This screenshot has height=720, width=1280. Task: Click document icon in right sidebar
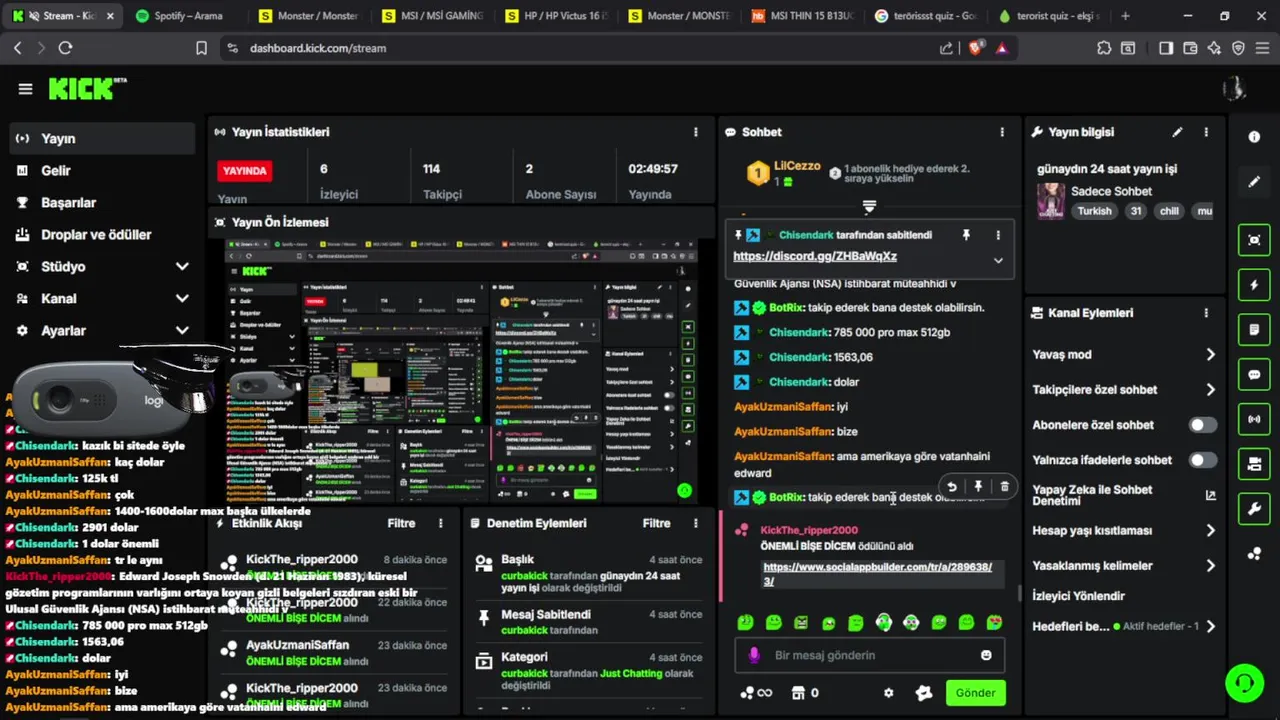coord(1254,329)
